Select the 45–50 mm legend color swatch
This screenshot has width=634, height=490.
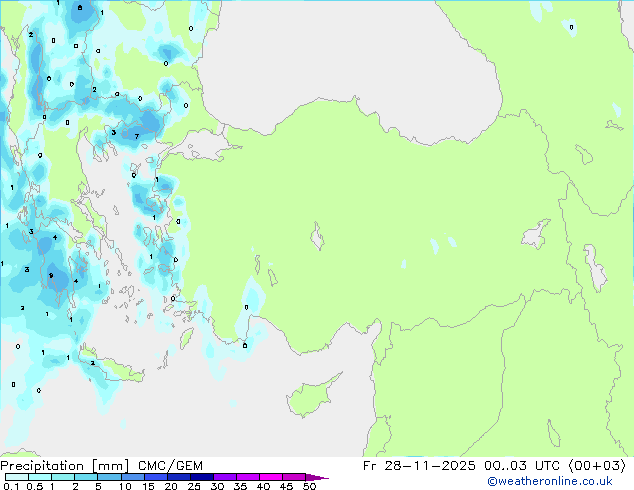point(294,477)
